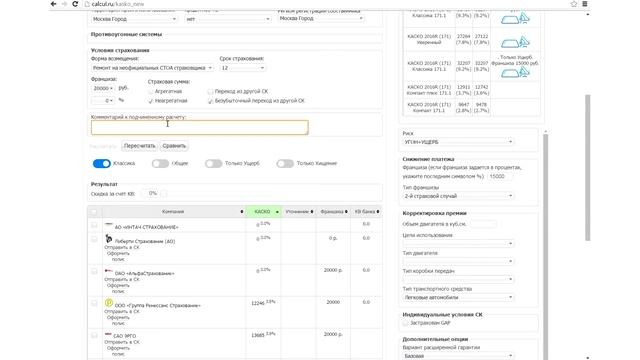Click Отправить в СК under Ренессанс Страхование
Image resolution: width=640 pixels, height=360 pixels.
pos(122,311)
